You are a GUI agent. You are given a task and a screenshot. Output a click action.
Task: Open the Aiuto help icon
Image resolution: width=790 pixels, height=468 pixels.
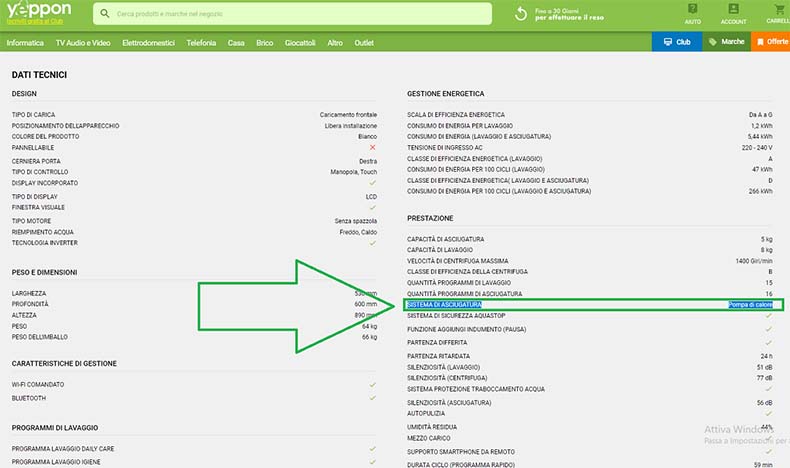pyautogui.click(x=693, y=9)
